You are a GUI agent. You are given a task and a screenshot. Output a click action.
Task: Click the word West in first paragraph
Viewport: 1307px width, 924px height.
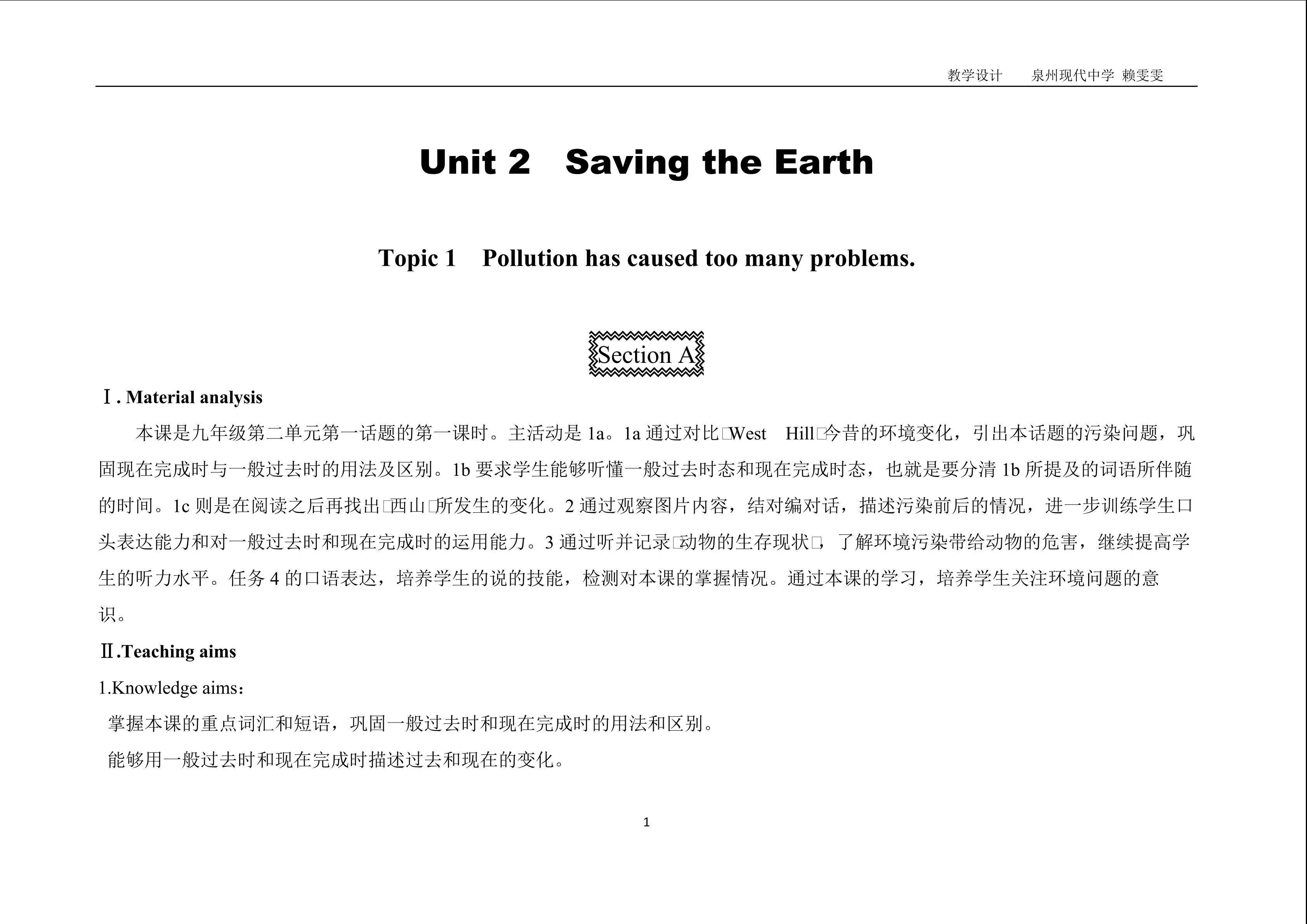[748, 433]
